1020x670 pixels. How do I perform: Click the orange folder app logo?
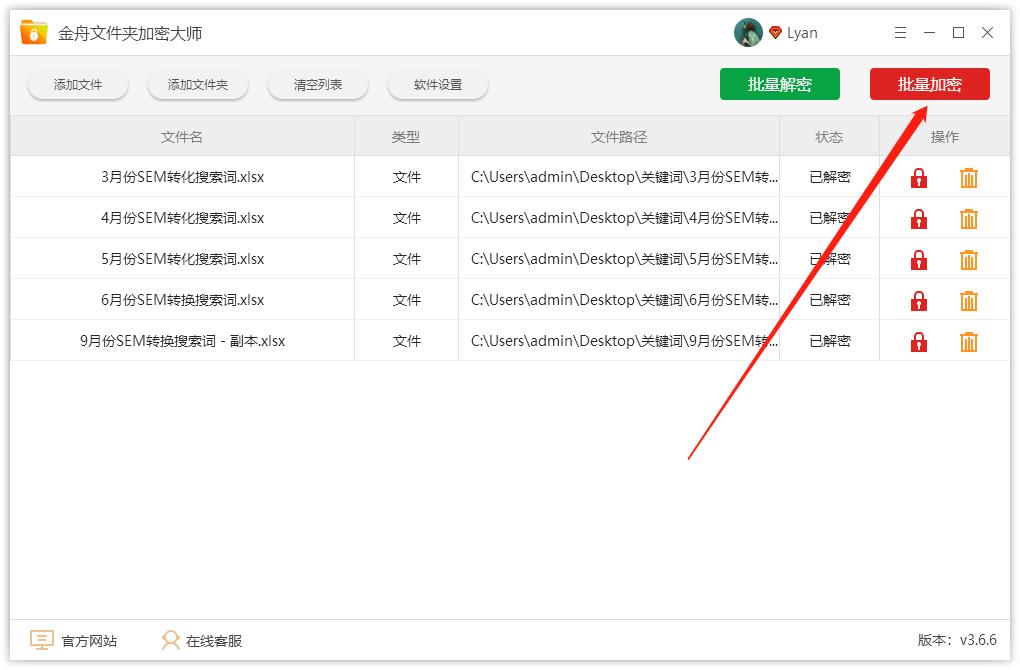[x=33, y=31]
